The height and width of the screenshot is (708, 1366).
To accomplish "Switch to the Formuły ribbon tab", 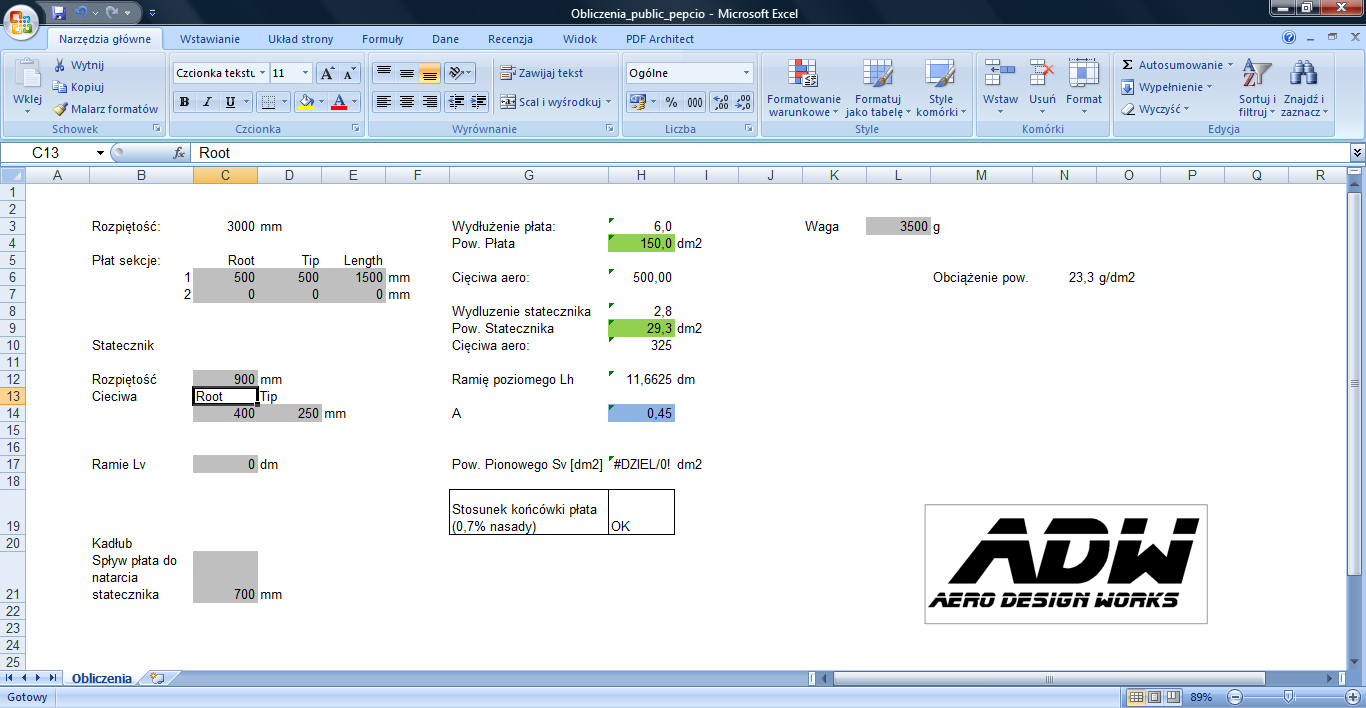I will click(382, 39).
